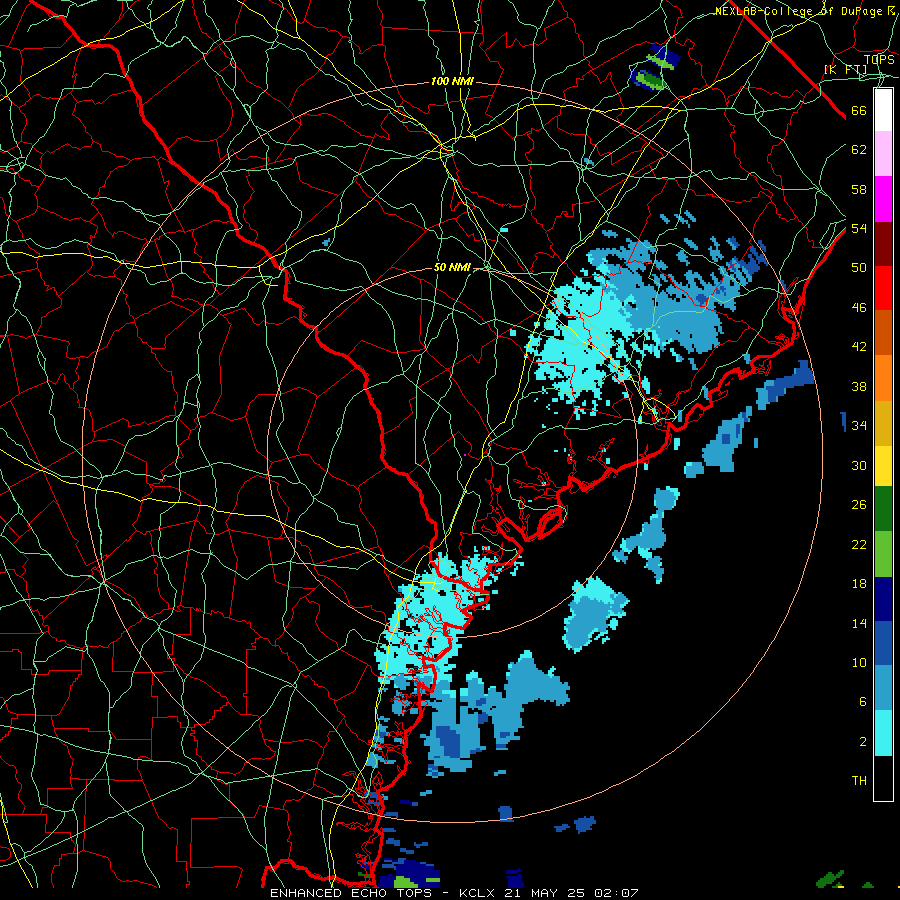Select the magenta legend color block
Viewport: 900px width, 900px height.
(x=883, y=199)
